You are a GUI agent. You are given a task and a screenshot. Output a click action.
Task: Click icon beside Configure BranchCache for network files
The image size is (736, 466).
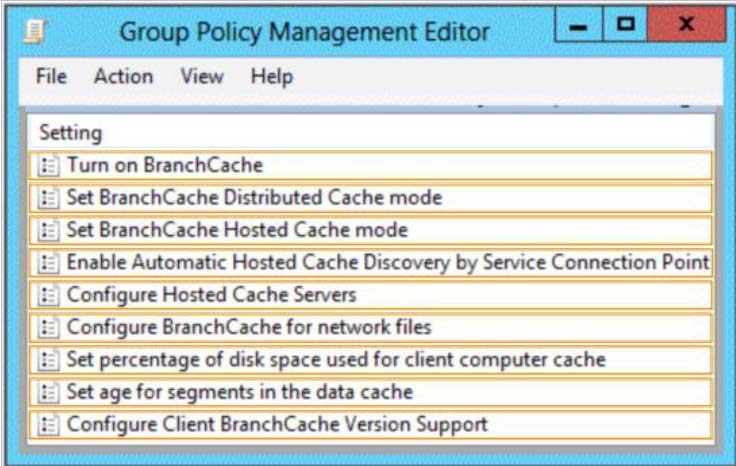click(49, 328)
